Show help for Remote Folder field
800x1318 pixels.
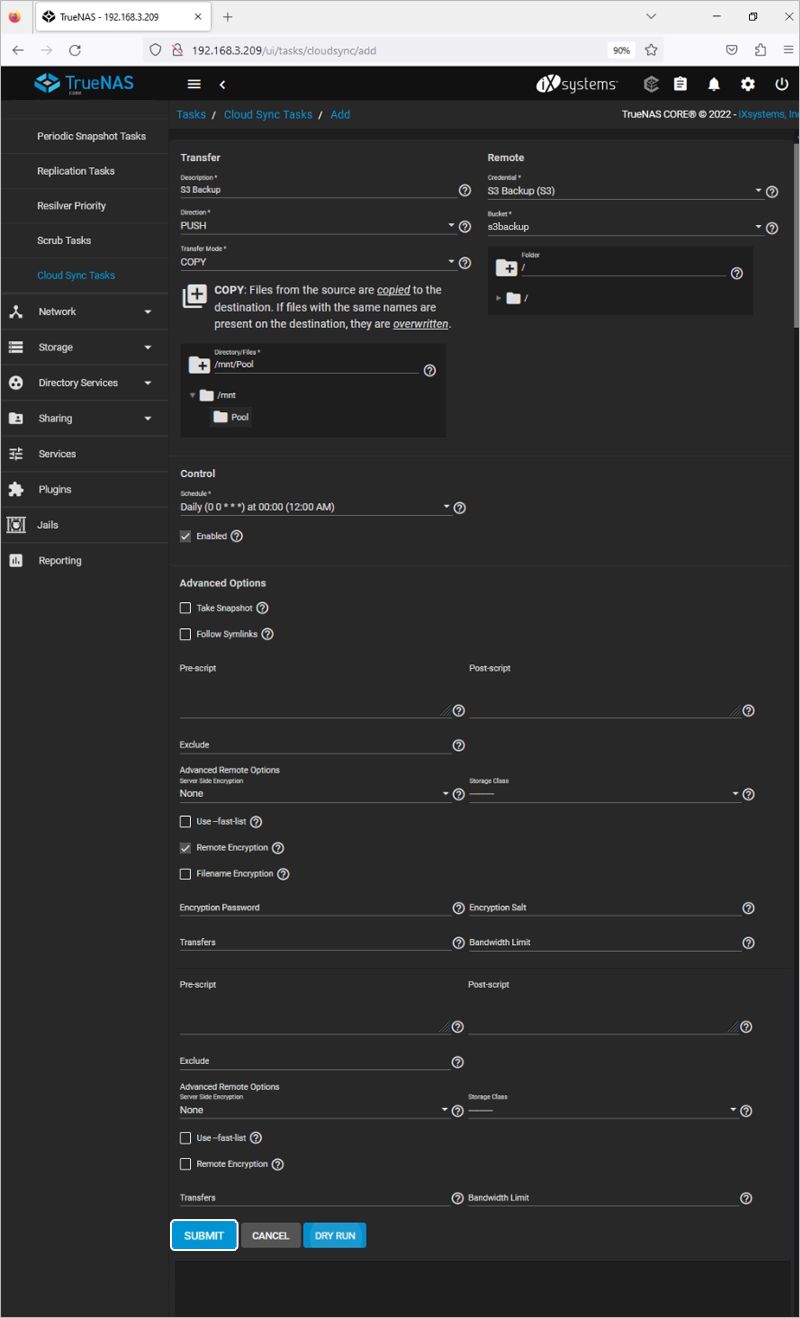click(737, 273)
